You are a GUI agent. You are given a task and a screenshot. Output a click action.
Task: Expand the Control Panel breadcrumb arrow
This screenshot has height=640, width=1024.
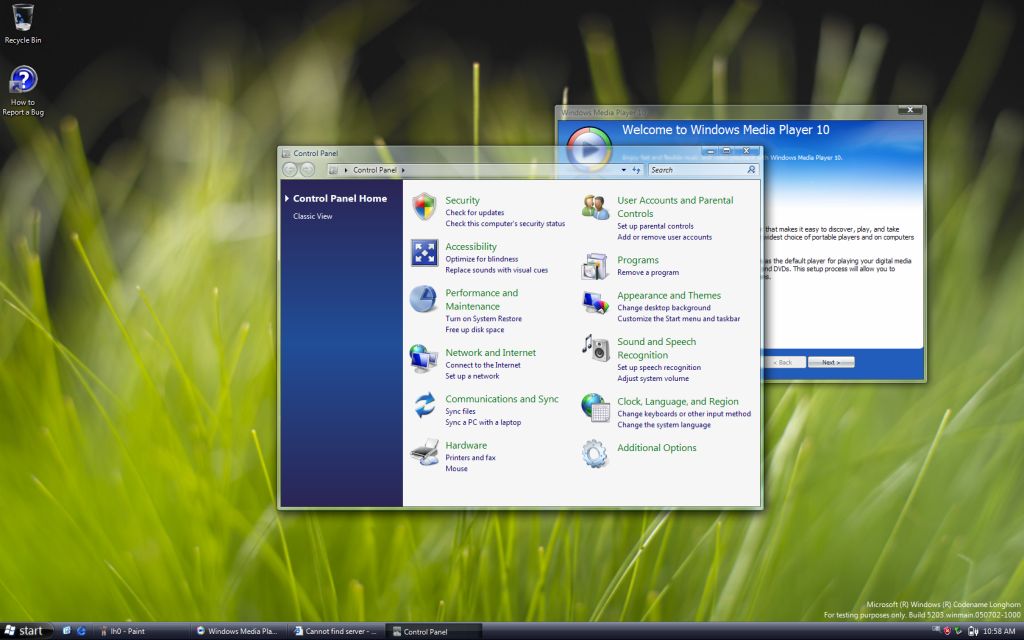pyautogui.click(x=403, y=170)
